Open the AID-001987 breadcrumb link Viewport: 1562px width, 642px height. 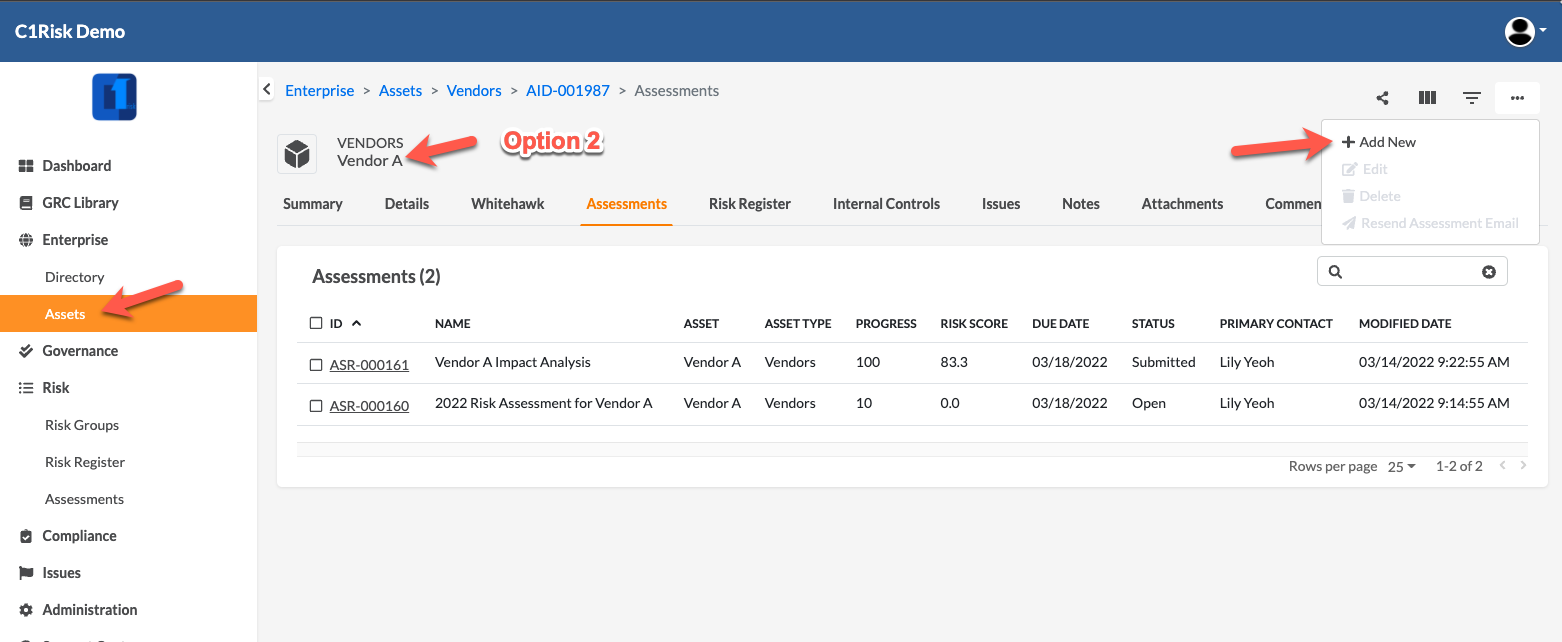pyautogui.click(x=568, y=90)
